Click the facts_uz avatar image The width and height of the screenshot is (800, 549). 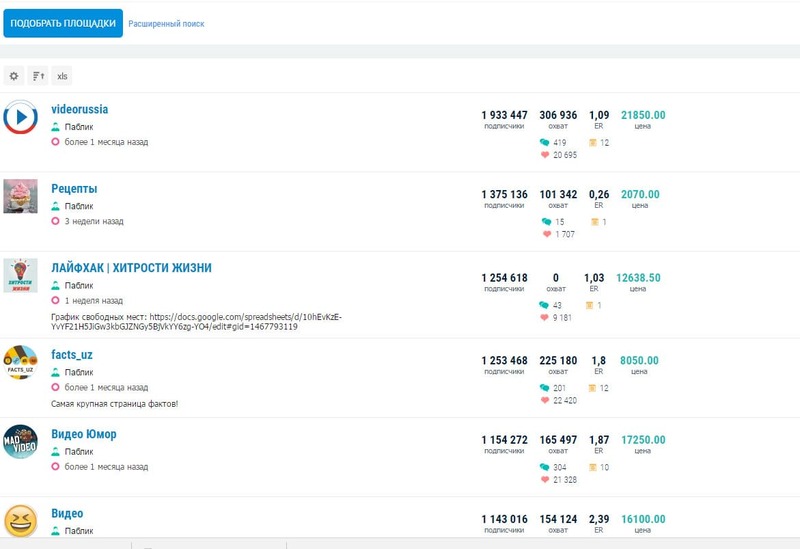(x=21, y=362)
